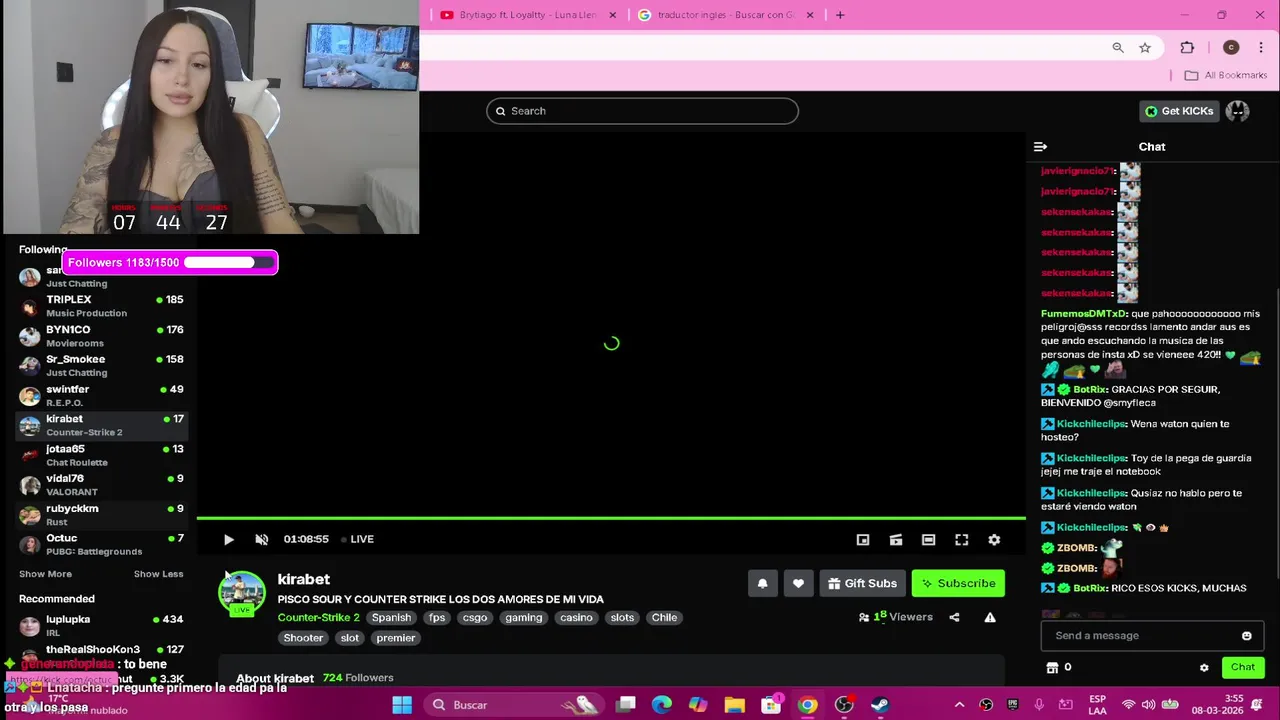Open OBS Studio from taskbar
The height and width of the screenshot is (720, 1280).
click(x=844, y=705)
